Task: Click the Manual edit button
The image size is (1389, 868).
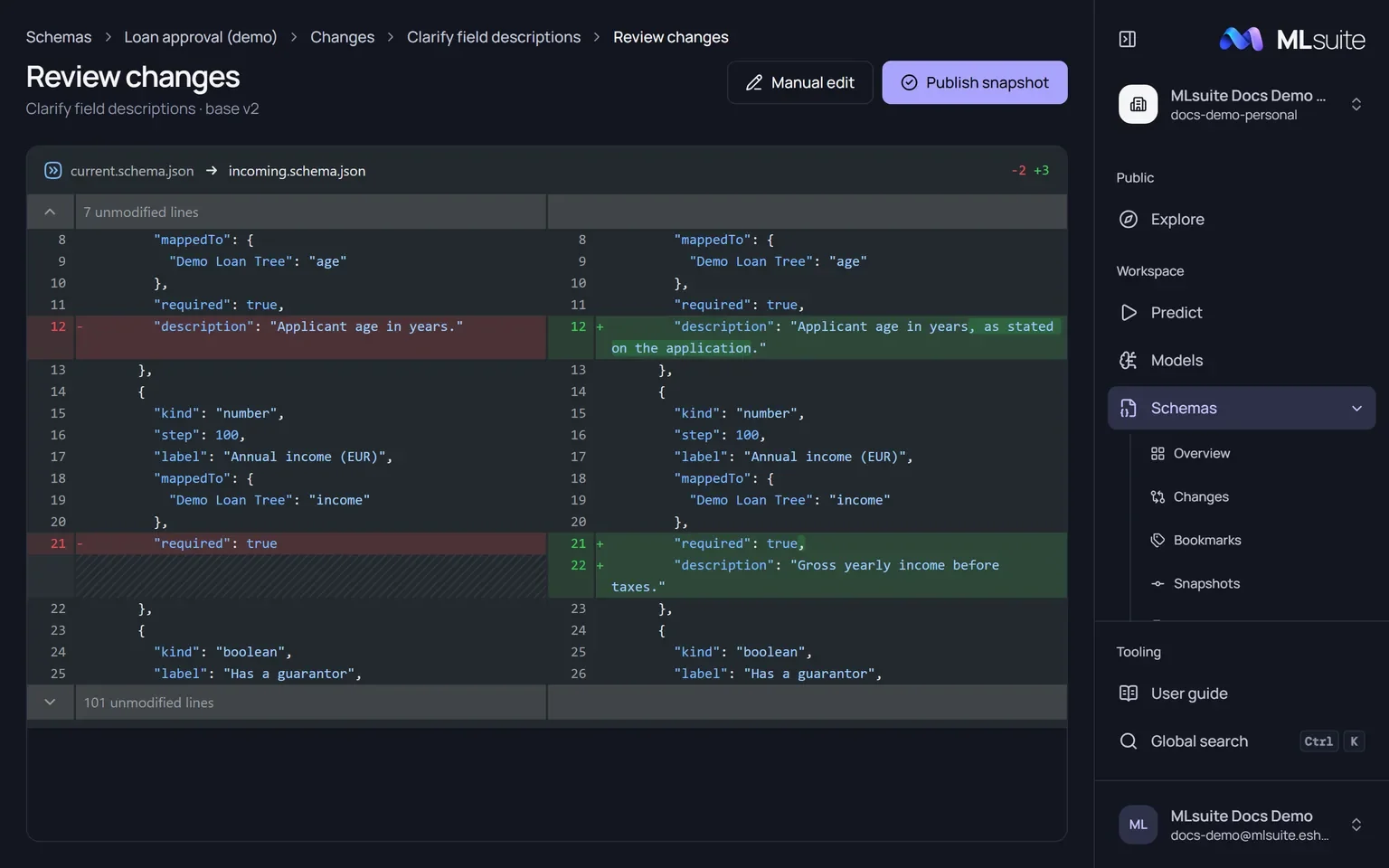Action: (x=799, y=82)
